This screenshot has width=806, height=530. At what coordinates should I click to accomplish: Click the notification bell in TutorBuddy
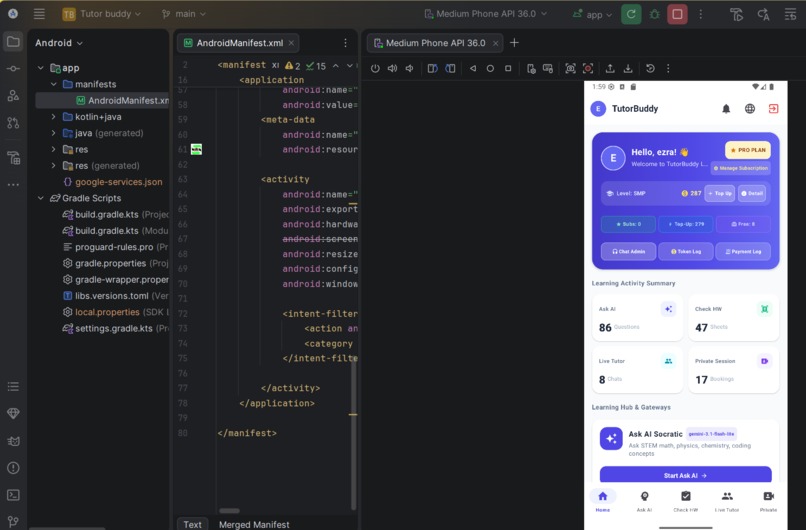pos(726,108)
